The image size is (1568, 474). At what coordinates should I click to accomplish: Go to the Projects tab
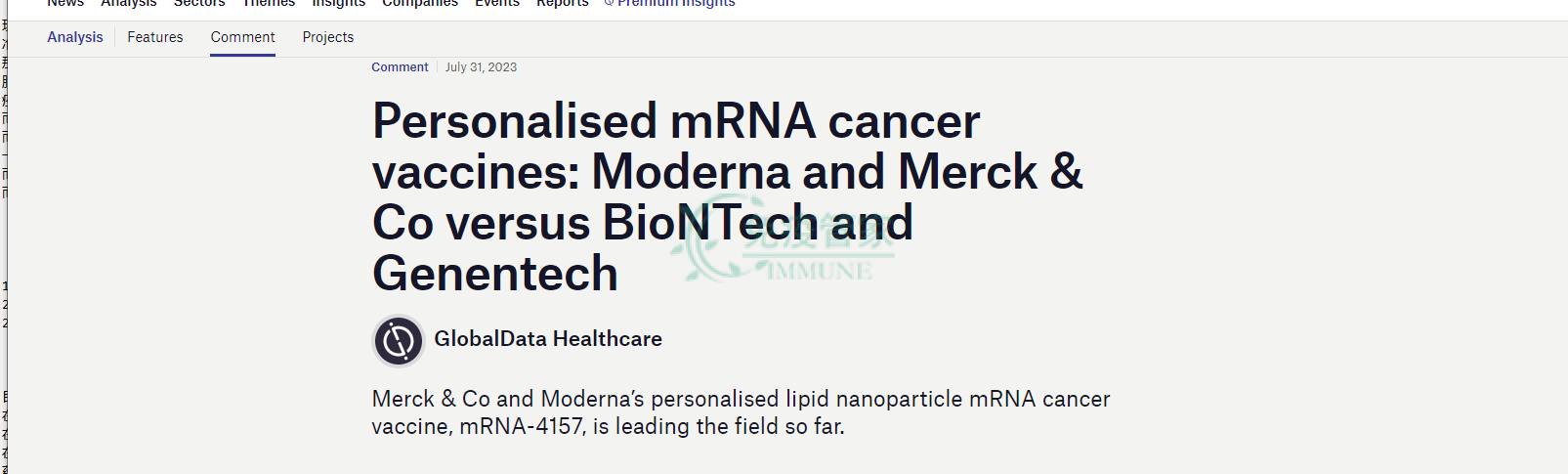(328, 37)
